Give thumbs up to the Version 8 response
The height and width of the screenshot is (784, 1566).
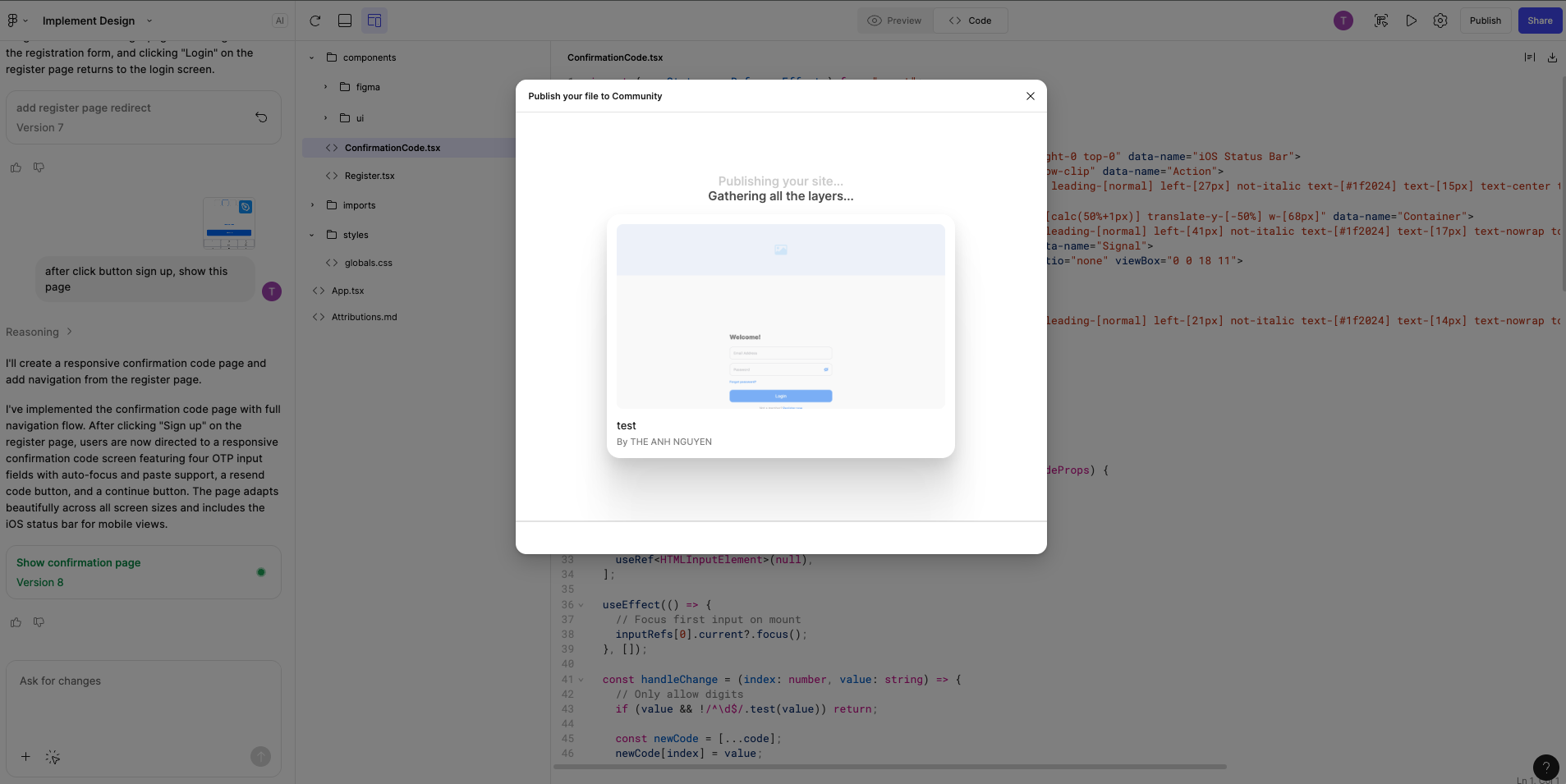(x=15, y=622)
